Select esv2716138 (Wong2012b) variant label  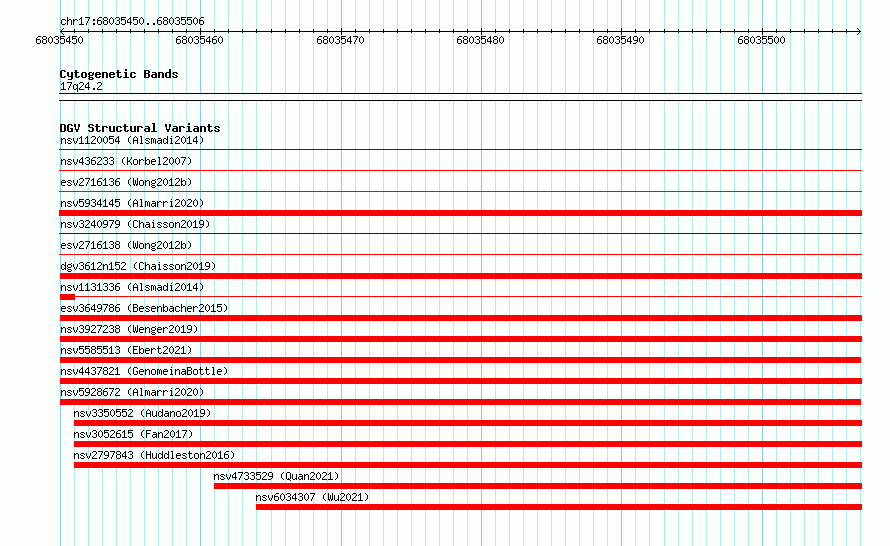coord(126,245)
